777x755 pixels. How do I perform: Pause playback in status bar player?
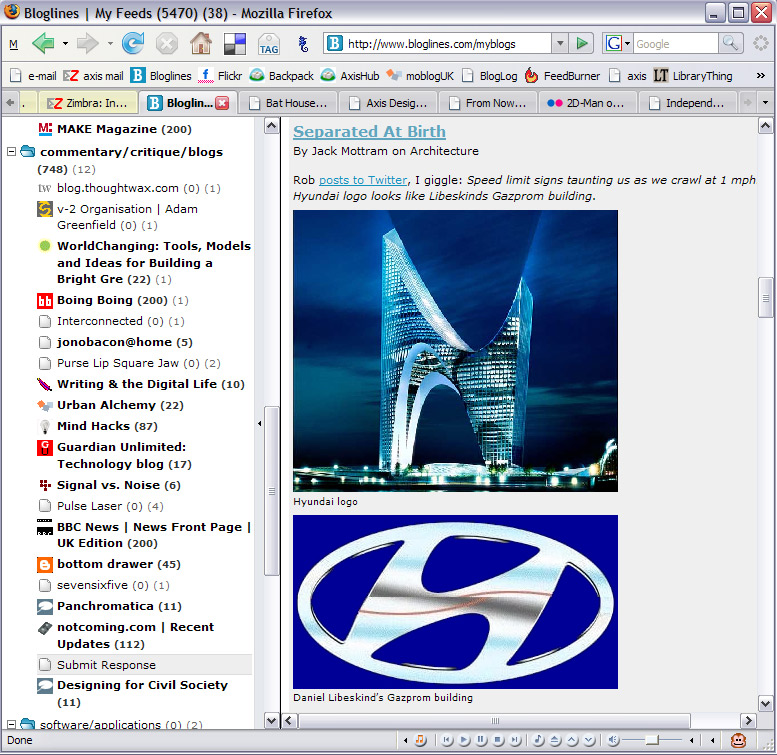coord(481,740)
